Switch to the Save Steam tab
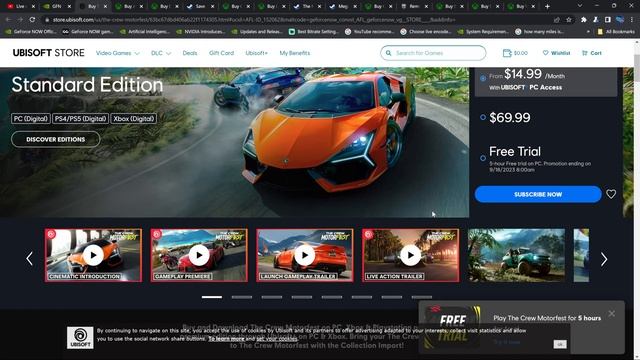The image size is (640, 360). pyautogui.click(x=200, y=6)
